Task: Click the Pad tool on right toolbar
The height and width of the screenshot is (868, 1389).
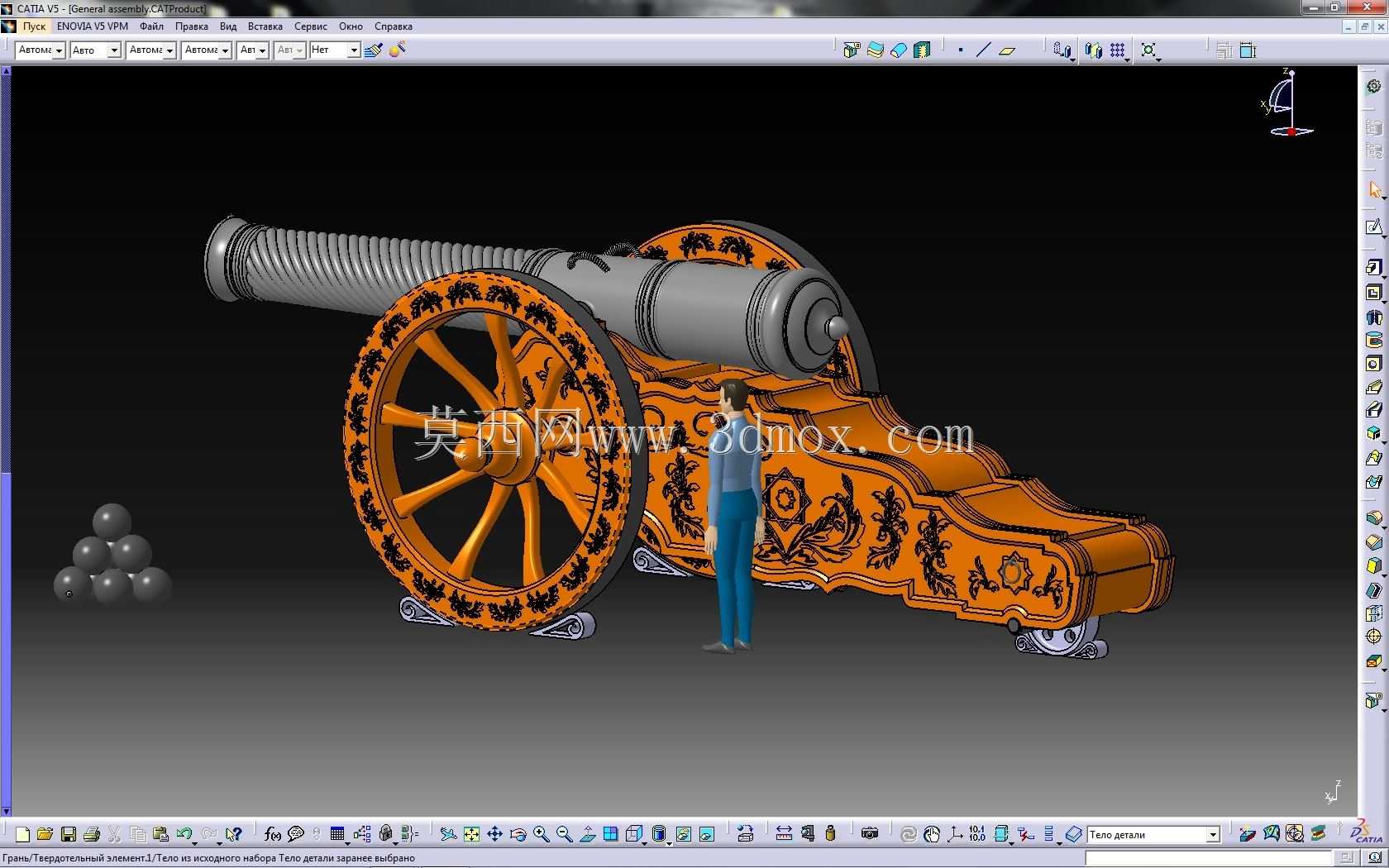Action: (x=1374, y=268)
